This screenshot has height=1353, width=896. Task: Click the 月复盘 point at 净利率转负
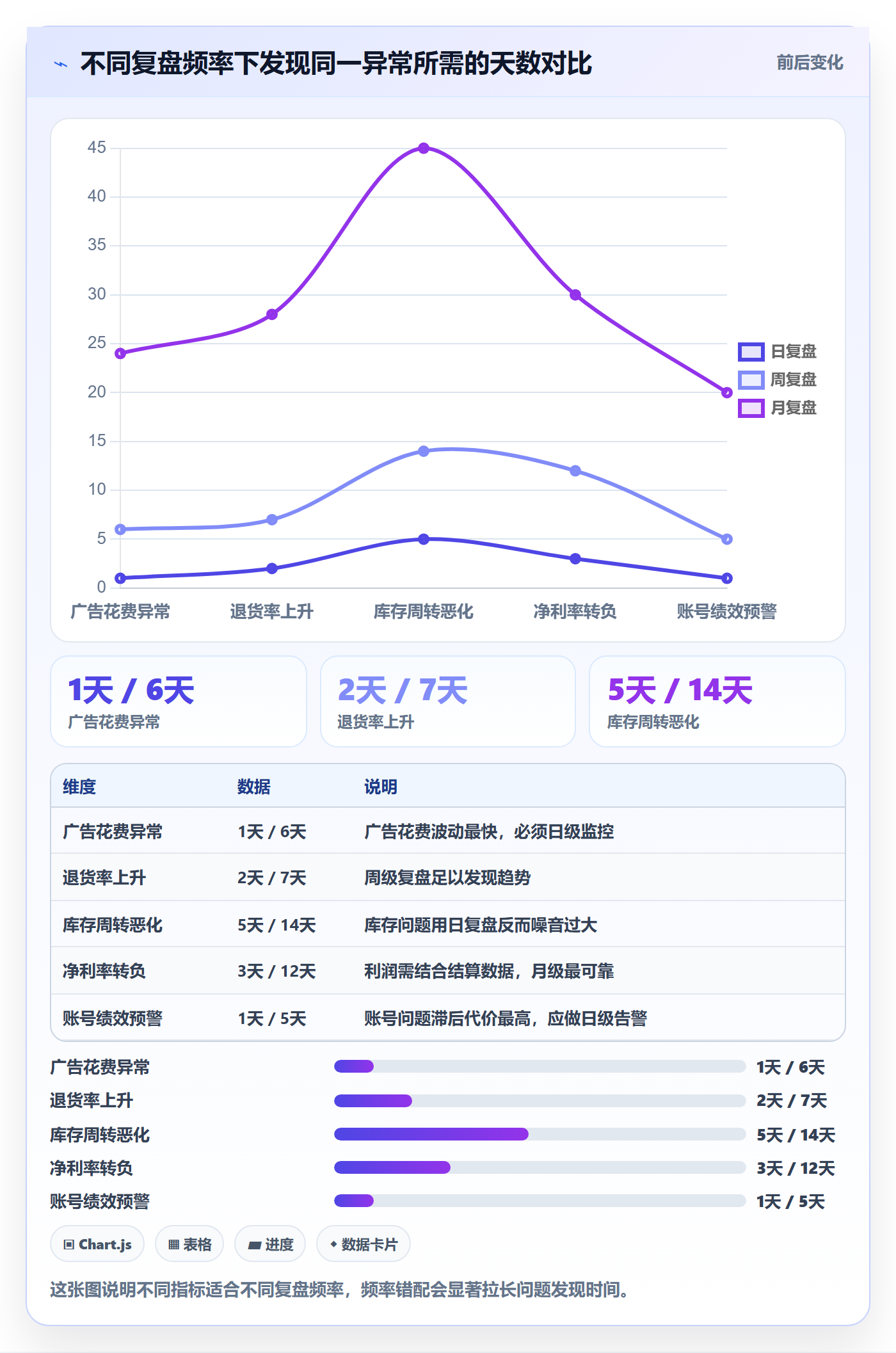(x=575, y=295)
